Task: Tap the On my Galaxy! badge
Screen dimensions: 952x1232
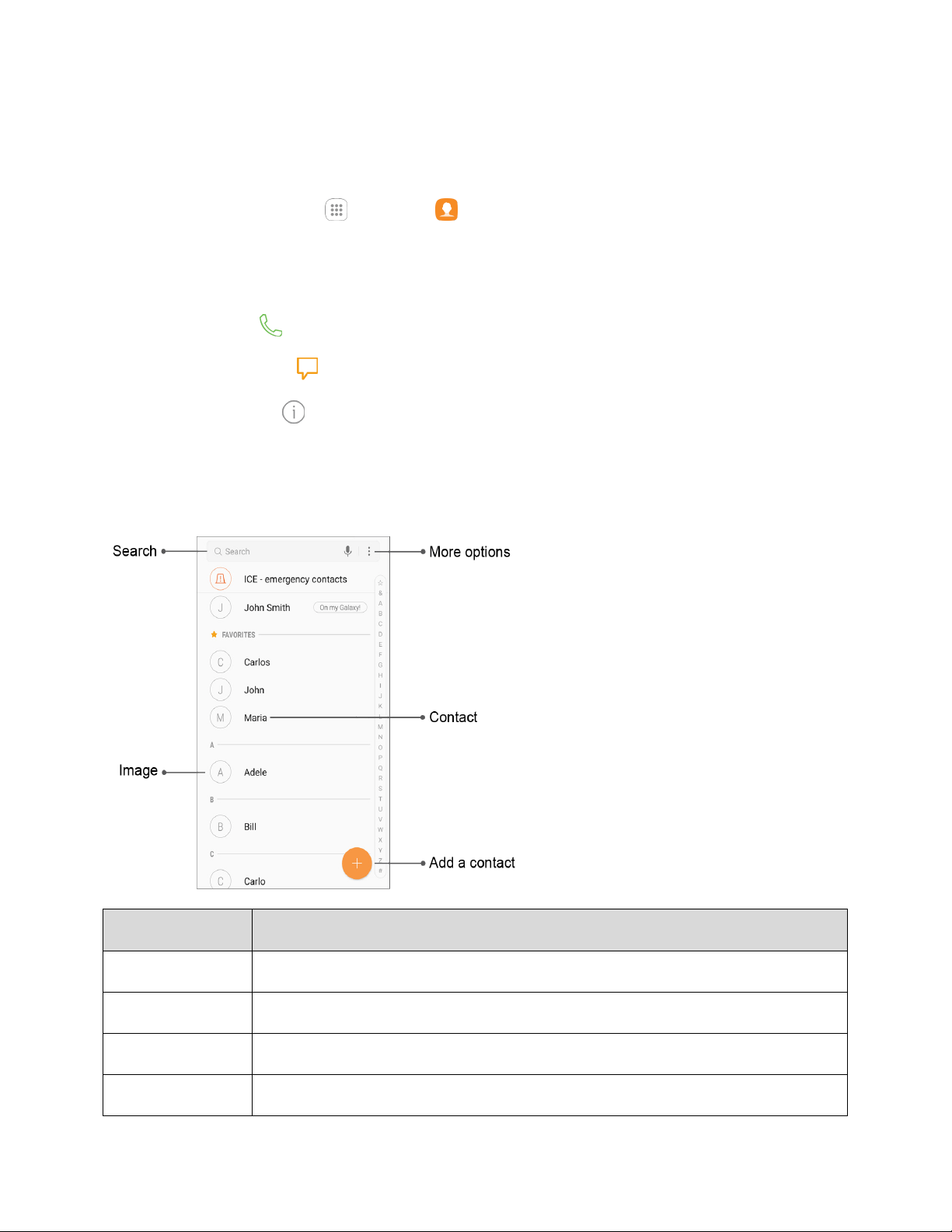Action: [x=340, y=608]
